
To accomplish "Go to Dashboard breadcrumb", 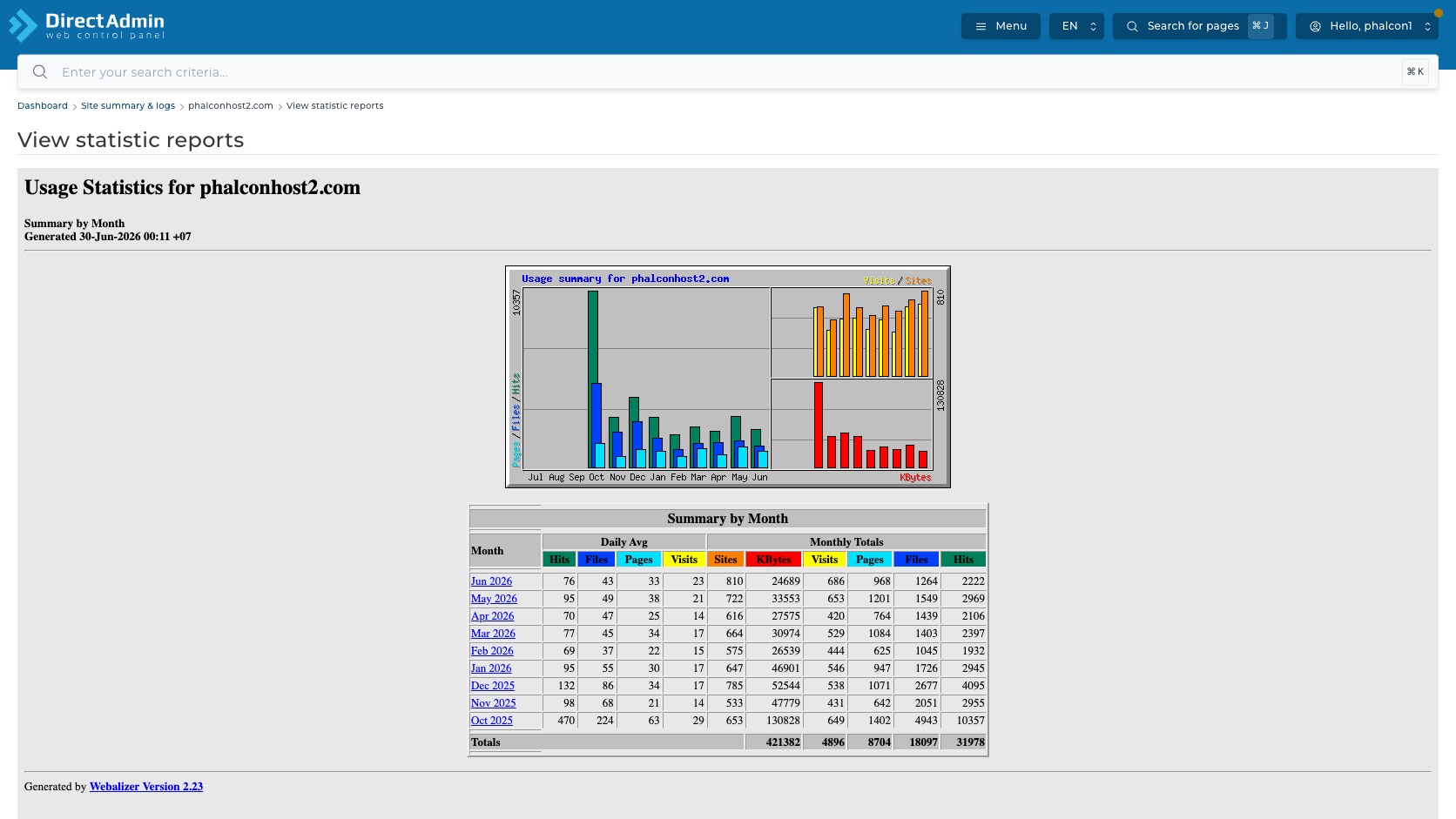I will (43, 106).
